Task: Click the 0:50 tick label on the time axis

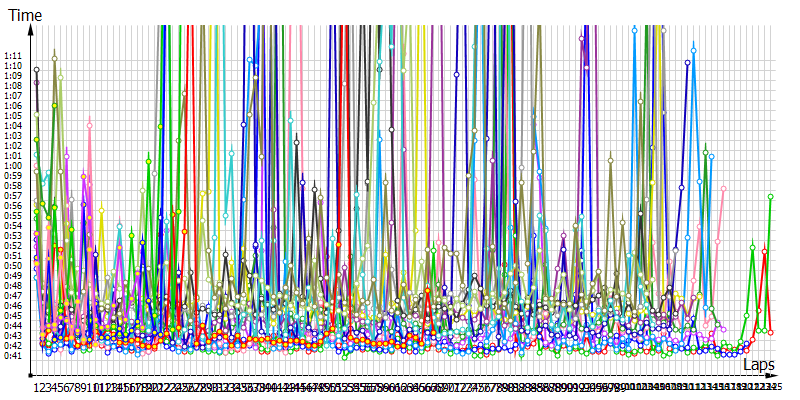Action: click(x=13, y=266)
